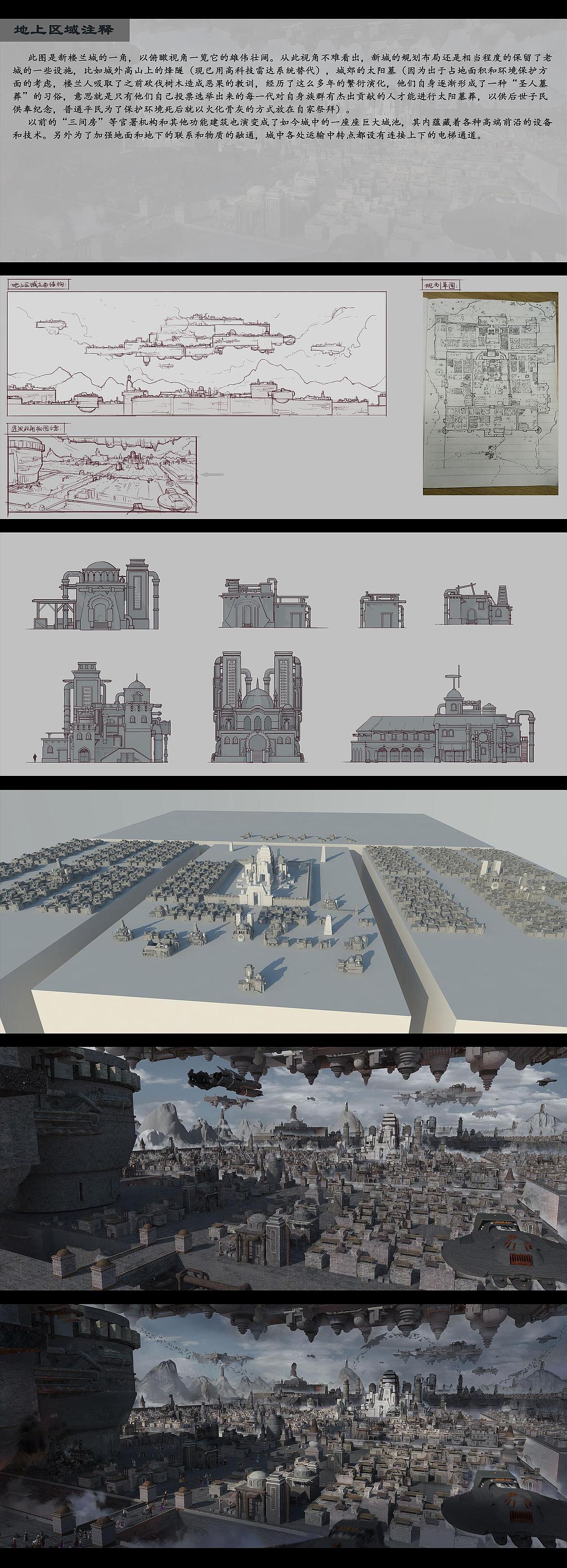Click the handwritten label "地上区域立面结构"

[x=39, y=284]
